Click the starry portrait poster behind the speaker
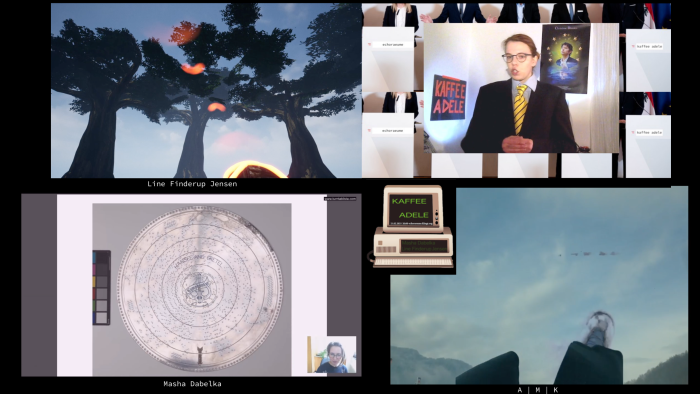This screenshot has height=394, width=700. coord(565,59)
